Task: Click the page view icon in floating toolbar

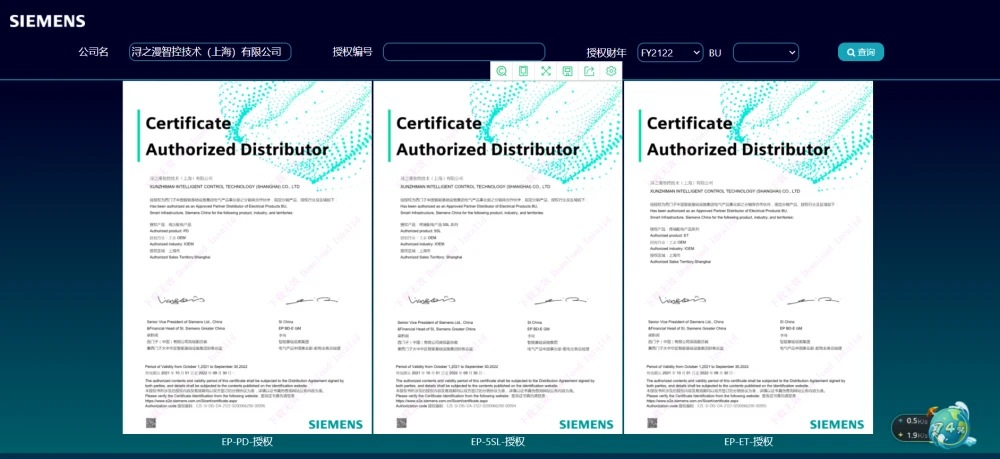Action: (x=523, y=71)
